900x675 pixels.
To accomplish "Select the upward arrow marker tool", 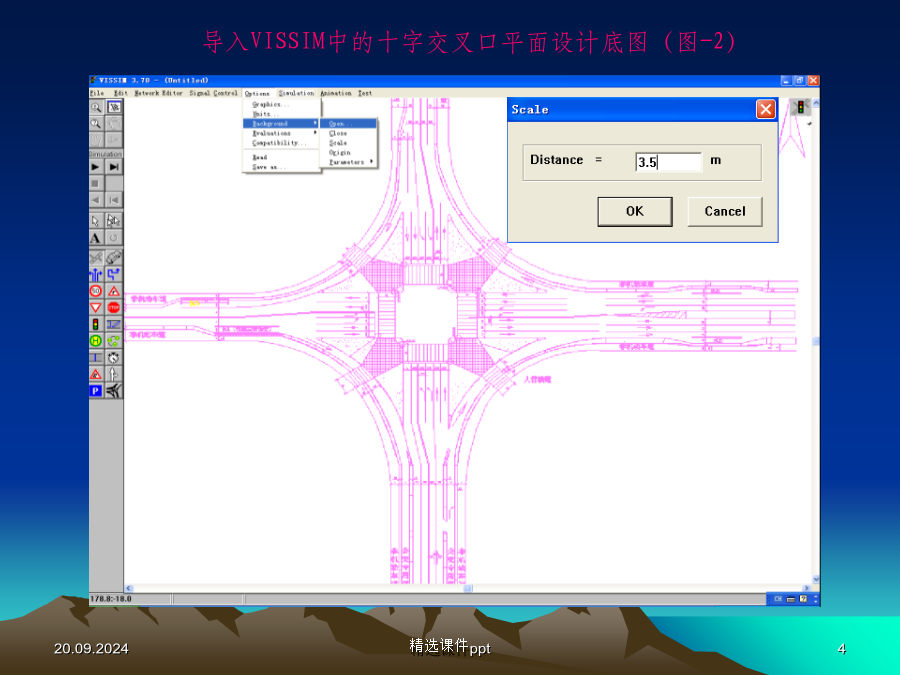I will pyautogui.click(x=114, y=374).
